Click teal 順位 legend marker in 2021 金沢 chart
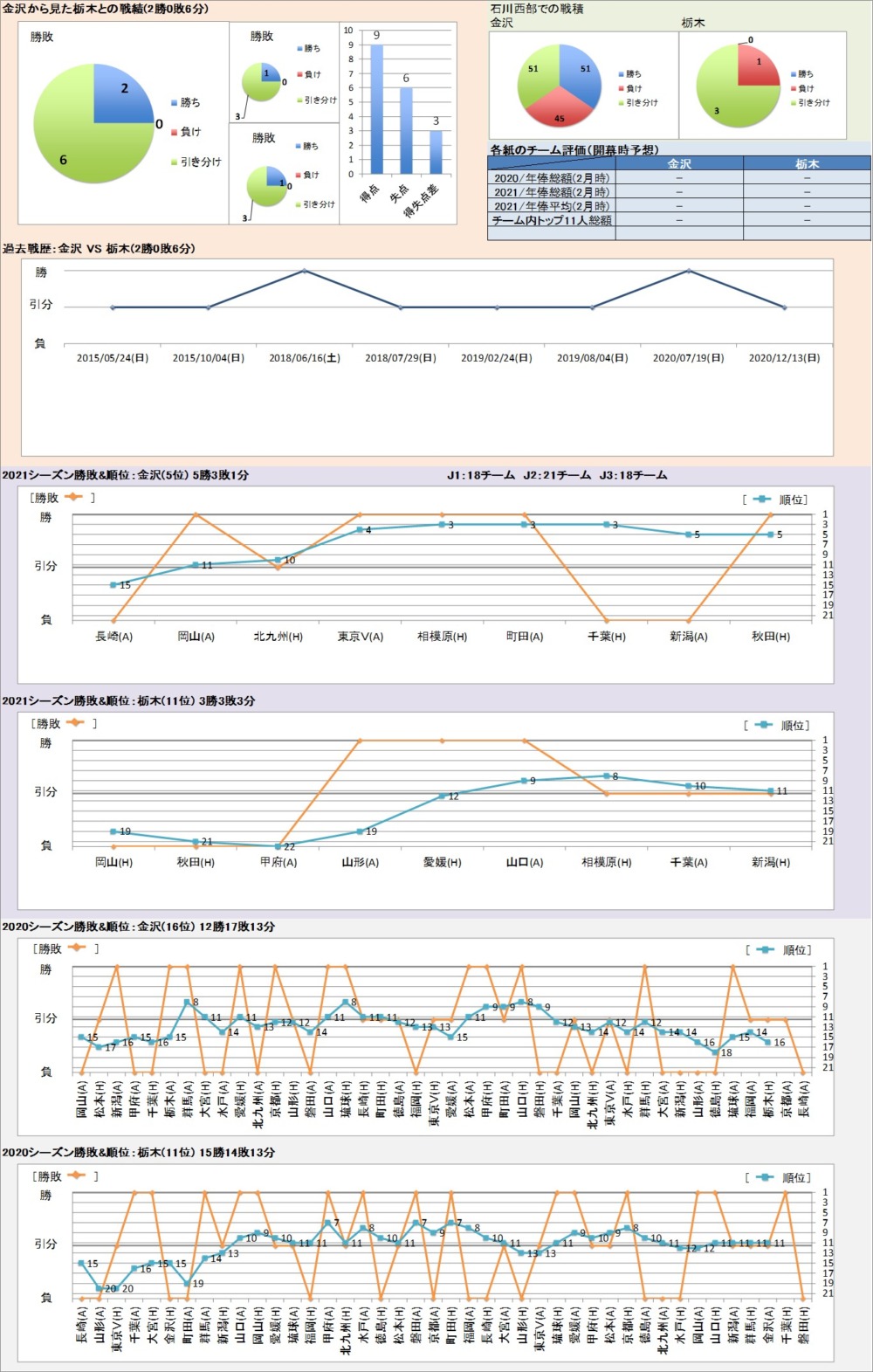Viewport: 873px width, 1372px height. tap(763, 500)
